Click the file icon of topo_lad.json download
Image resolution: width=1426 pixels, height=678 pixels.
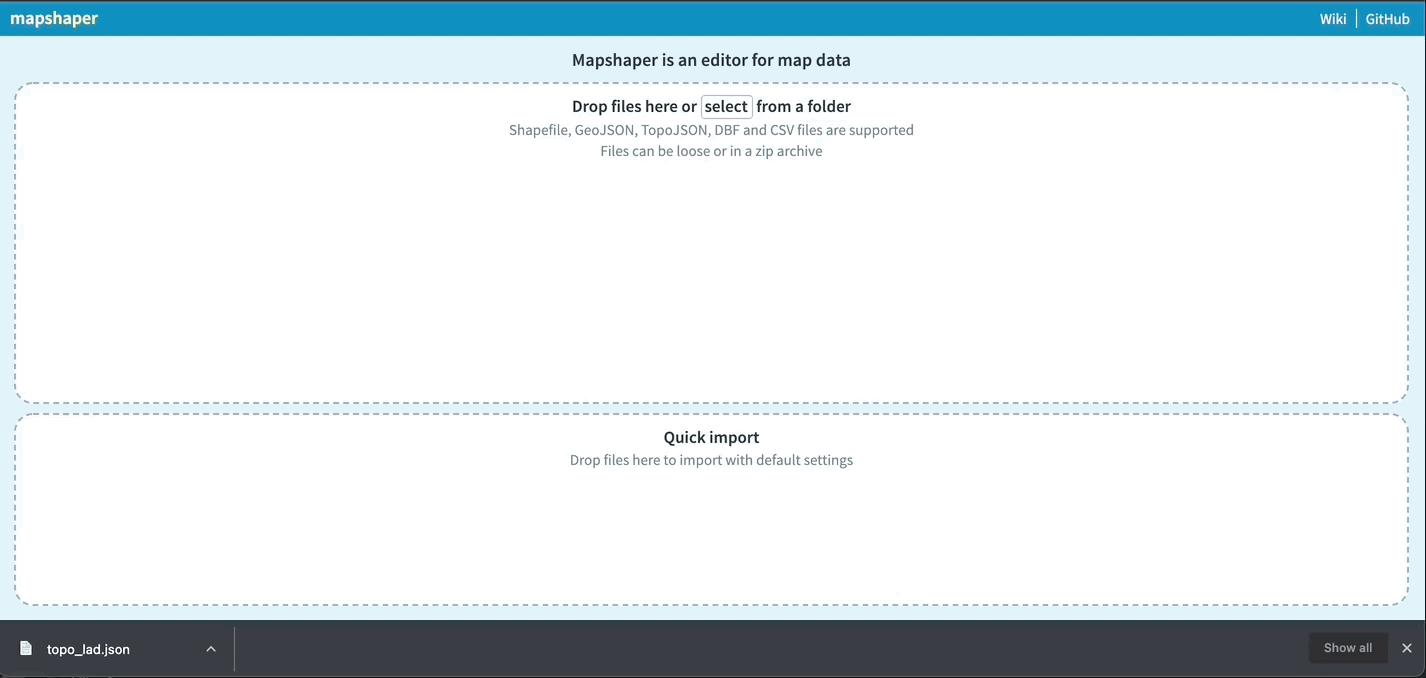pyautogui.click(x=26, y=649)
